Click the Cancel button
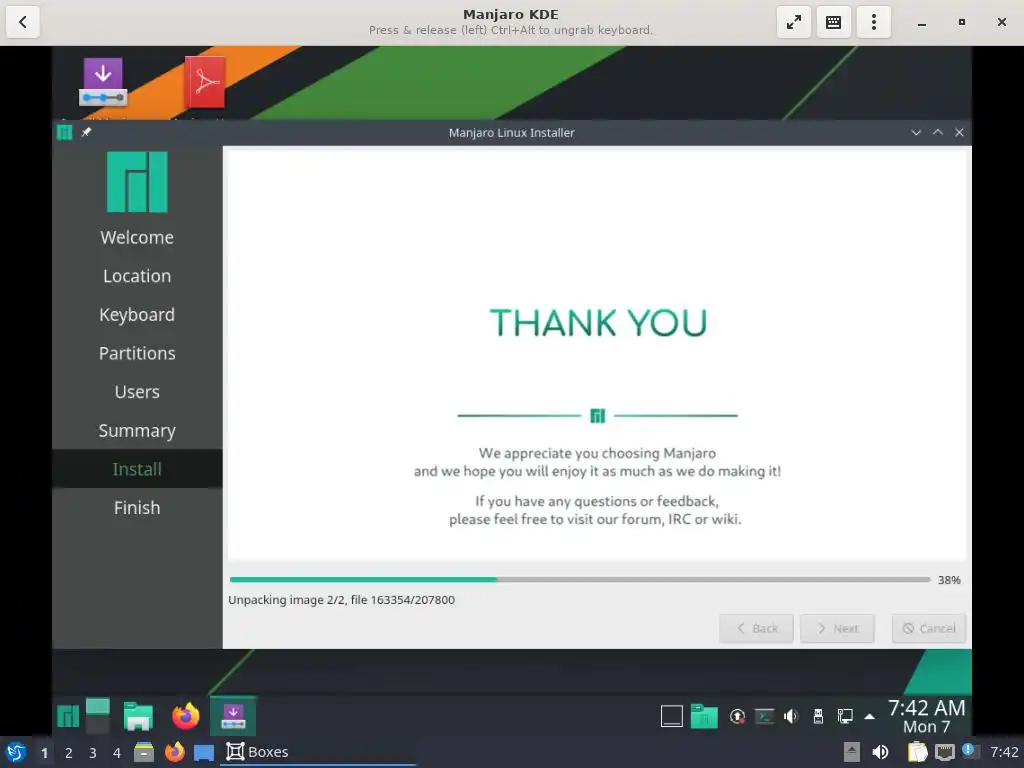The height and width of the screenshot is (768, 1024). pos(929,628)
